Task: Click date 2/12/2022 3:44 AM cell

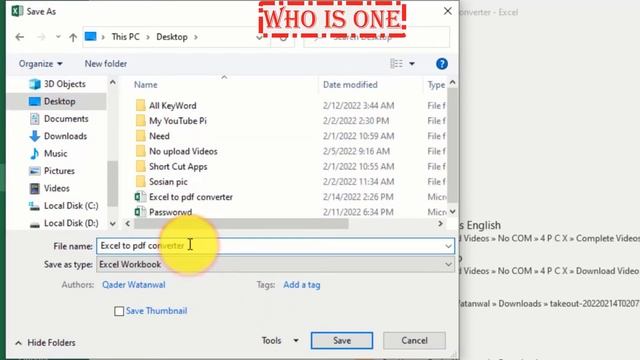Action: point(358,105)
